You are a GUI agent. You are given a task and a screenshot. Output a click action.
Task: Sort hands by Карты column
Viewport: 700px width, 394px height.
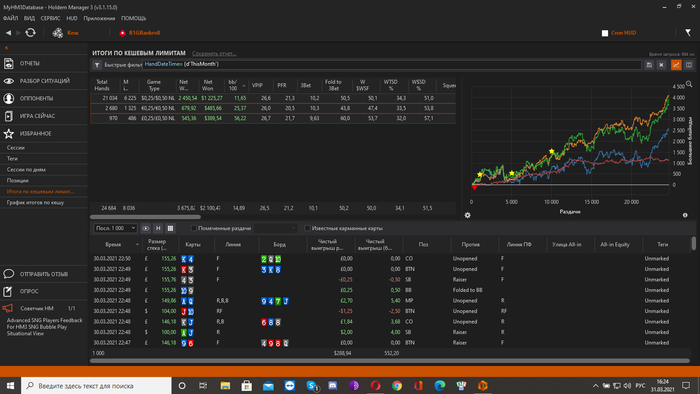[193, 245]
